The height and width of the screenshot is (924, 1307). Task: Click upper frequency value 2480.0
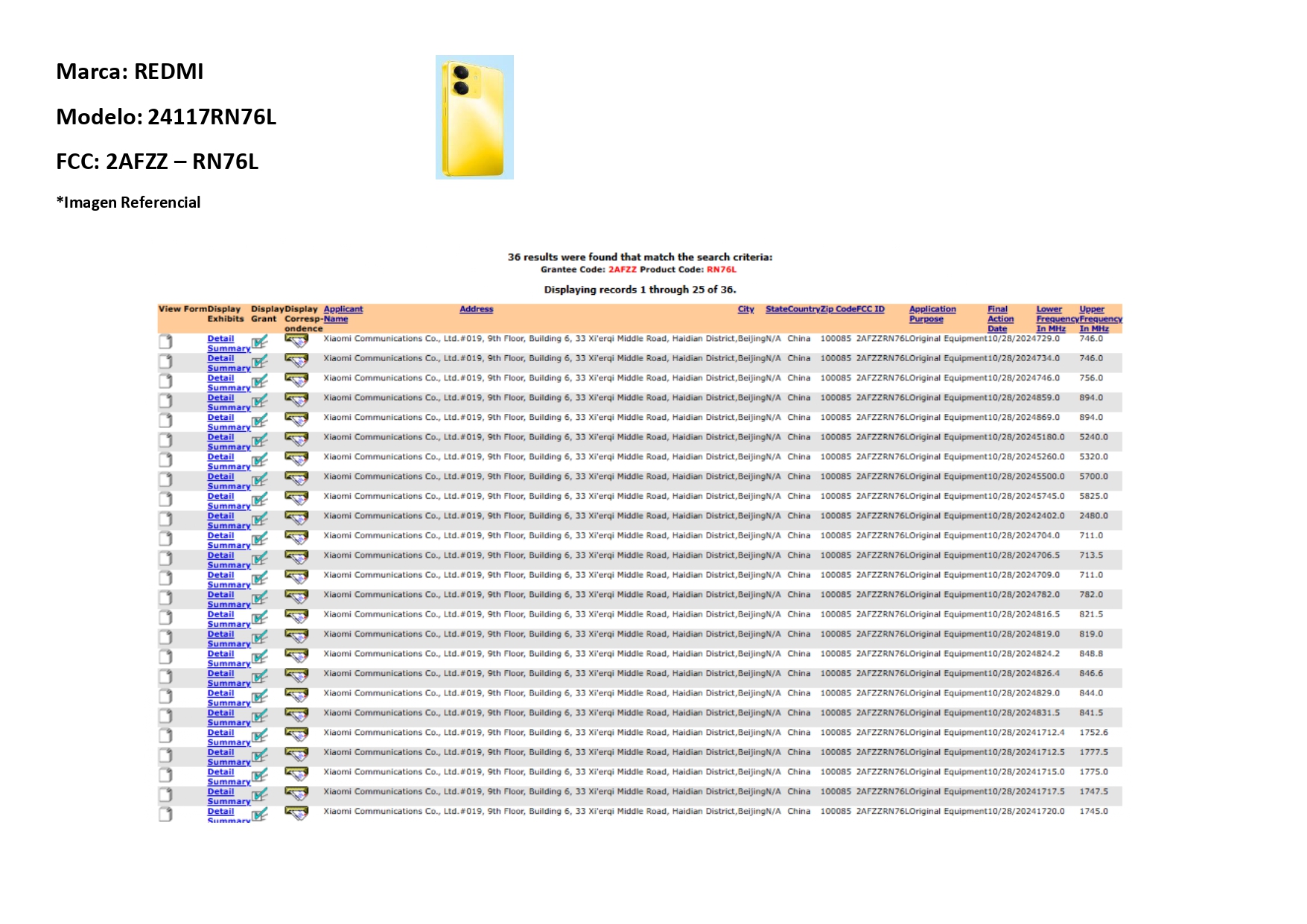1093,516
